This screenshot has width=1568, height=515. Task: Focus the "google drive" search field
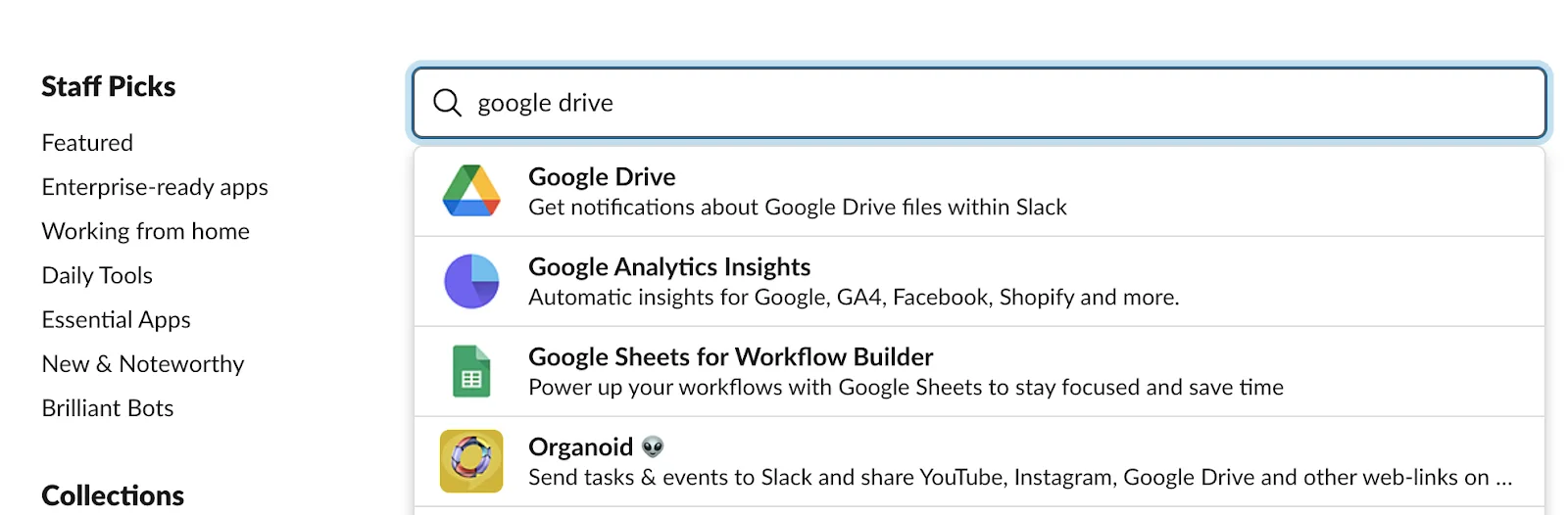pyautogui.click(x=980, y=103)
